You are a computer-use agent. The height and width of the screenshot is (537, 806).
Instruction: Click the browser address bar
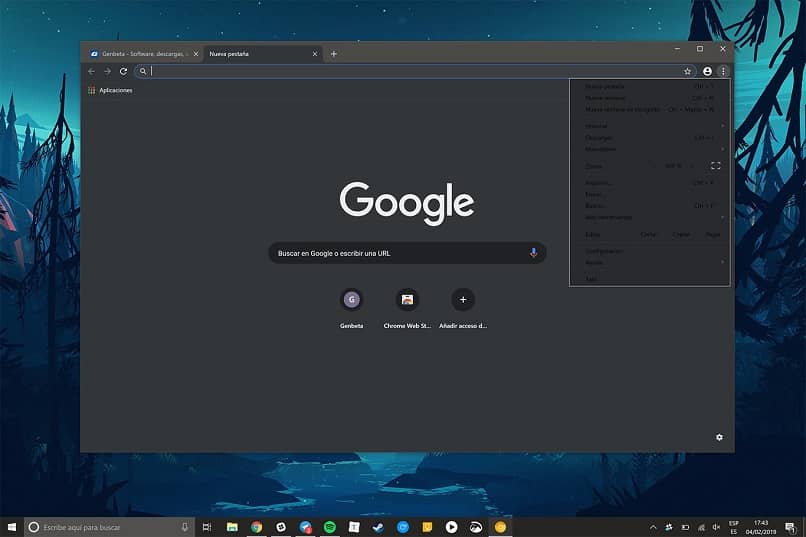(x=415, y=71)
